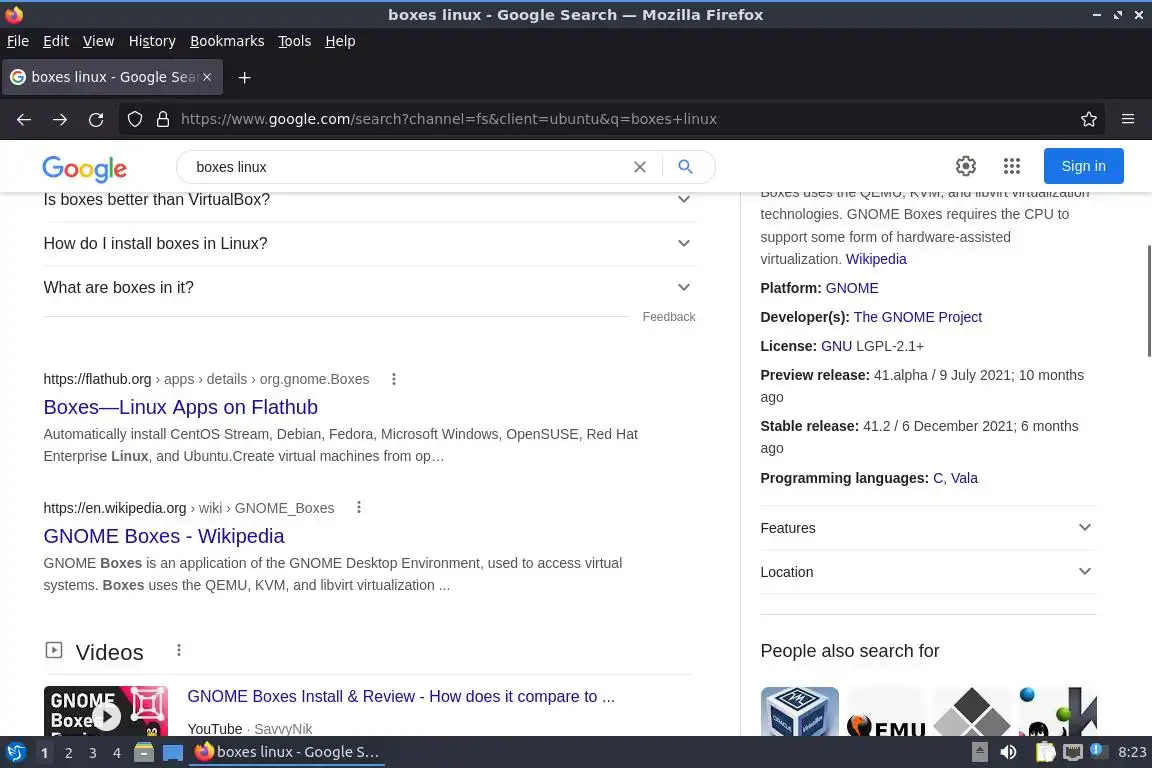1152x768 pixels.
Task: Open the GNOME platform link
Action: (x=852, y=288)
